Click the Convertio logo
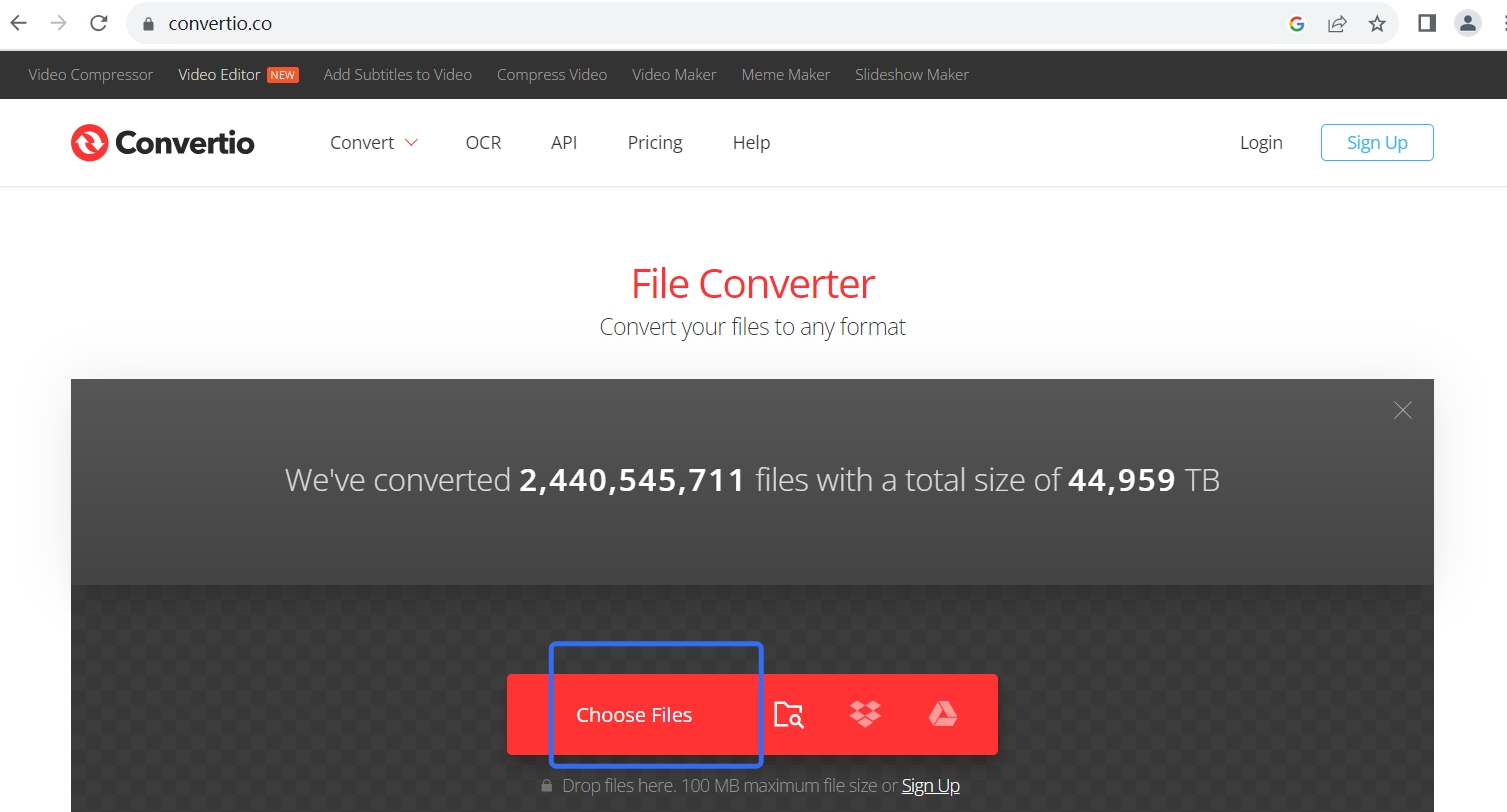 pos(163,143)
